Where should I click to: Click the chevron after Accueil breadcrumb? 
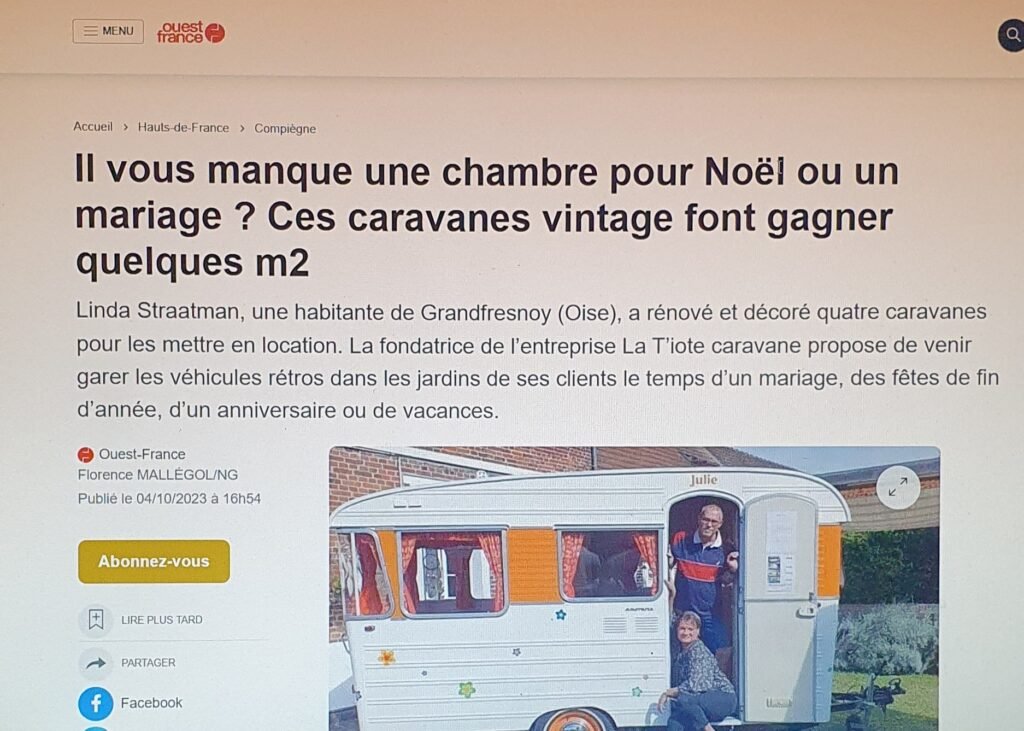125,127
